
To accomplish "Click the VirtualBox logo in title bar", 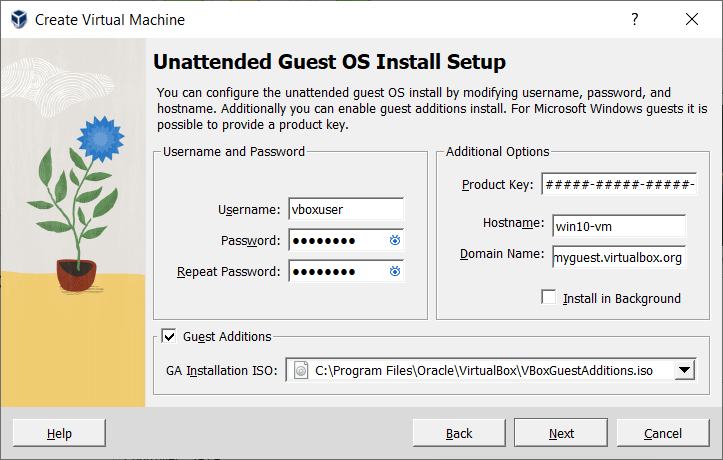I will pos(19,19).
